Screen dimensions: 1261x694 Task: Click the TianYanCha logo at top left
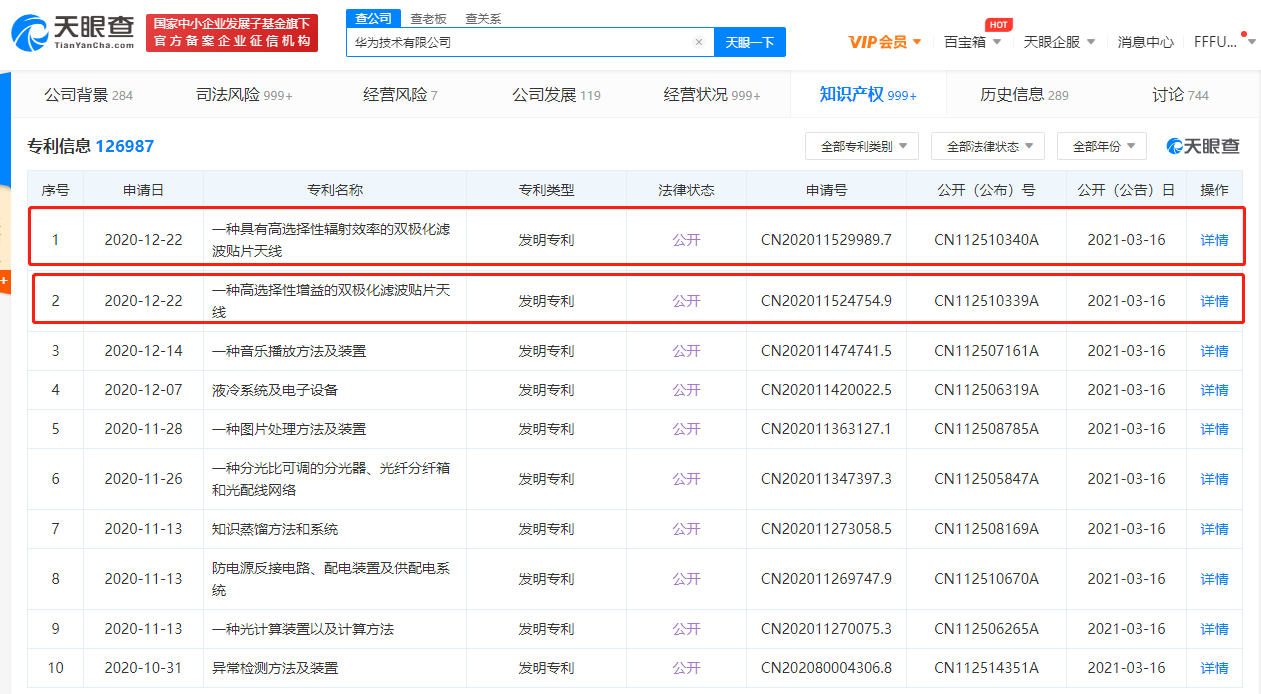click(72, 33)
